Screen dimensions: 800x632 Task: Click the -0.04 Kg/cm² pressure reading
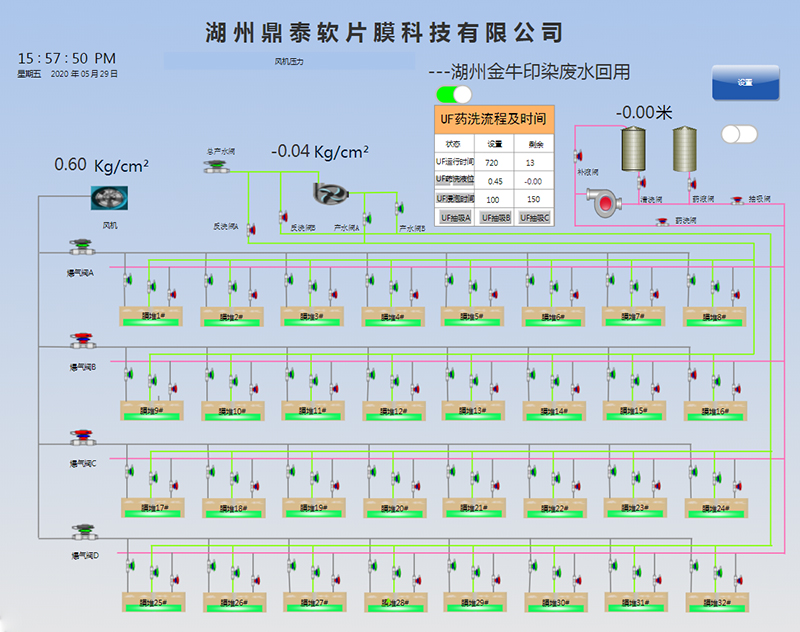(320, 151)
